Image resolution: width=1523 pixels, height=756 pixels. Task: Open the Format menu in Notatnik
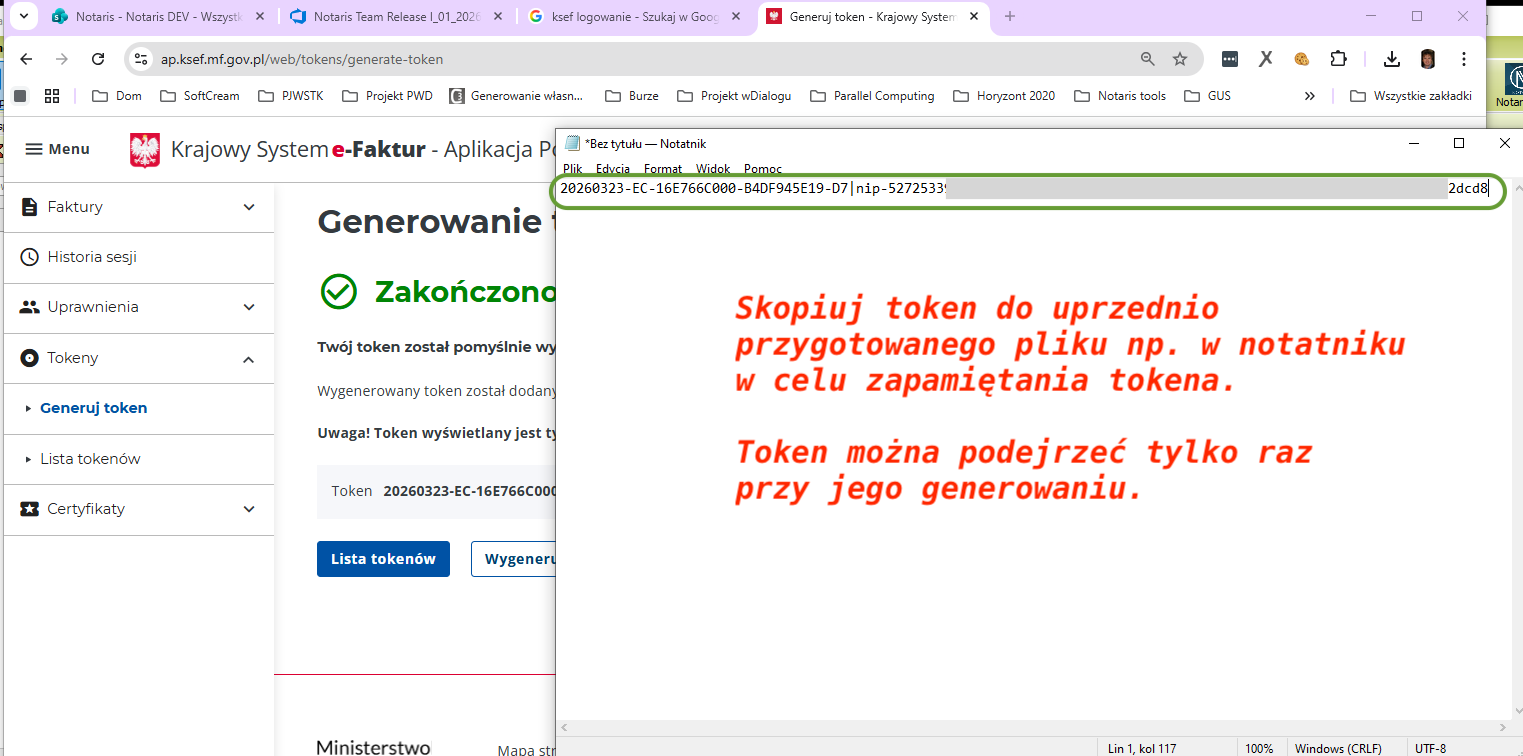[663, 169]
